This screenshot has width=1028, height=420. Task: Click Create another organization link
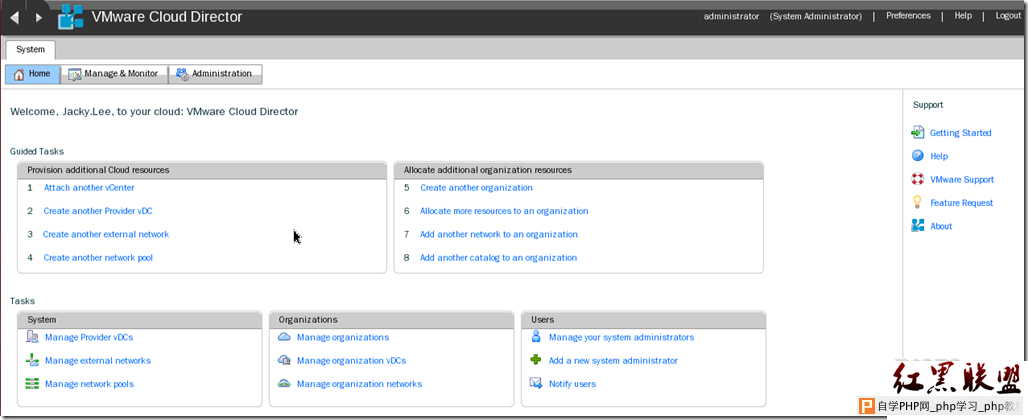477,187
